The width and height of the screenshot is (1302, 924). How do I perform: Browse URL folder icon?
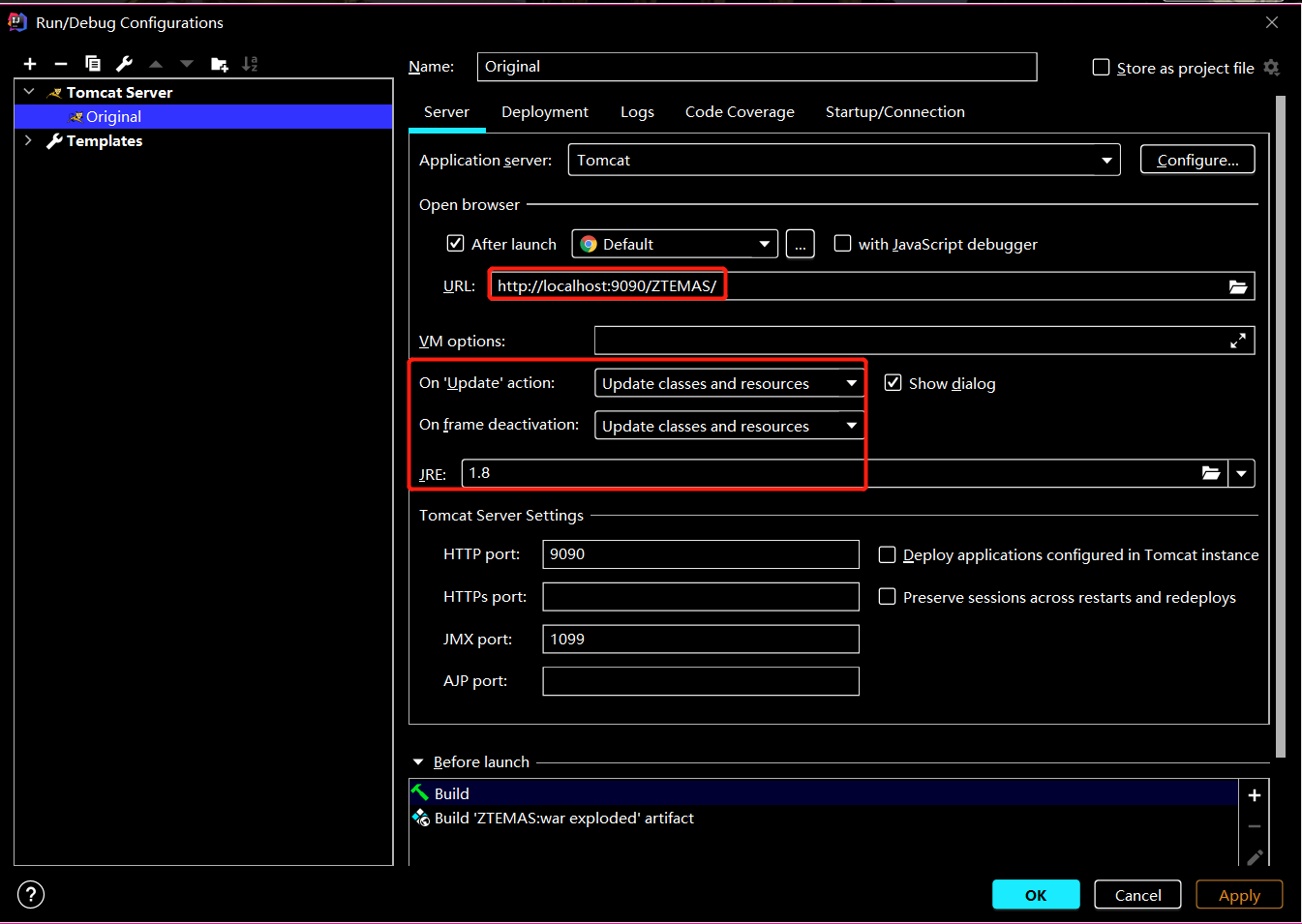click(x=1238, y=286)
